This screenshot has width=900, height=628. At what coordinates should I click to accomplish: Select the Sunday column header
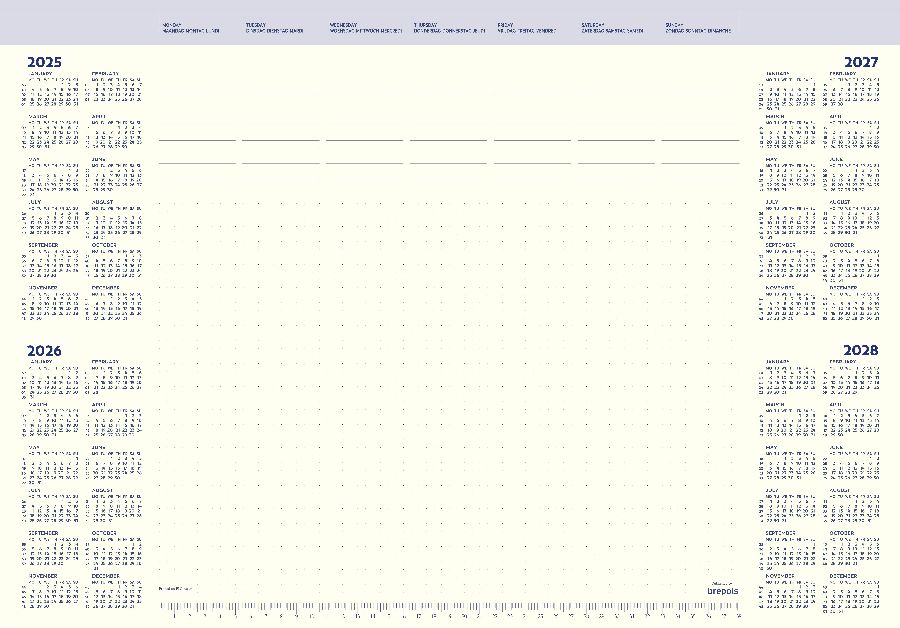(698, 28)
